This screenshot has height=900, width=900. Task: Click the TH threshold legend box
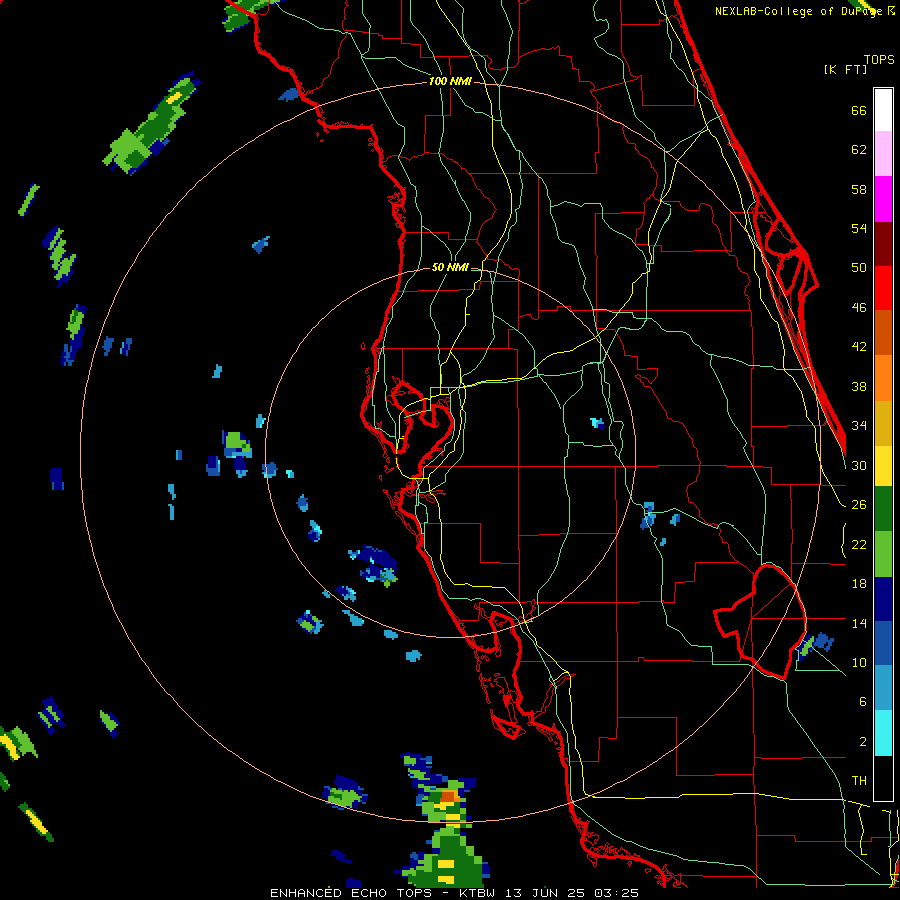(883, 778)
